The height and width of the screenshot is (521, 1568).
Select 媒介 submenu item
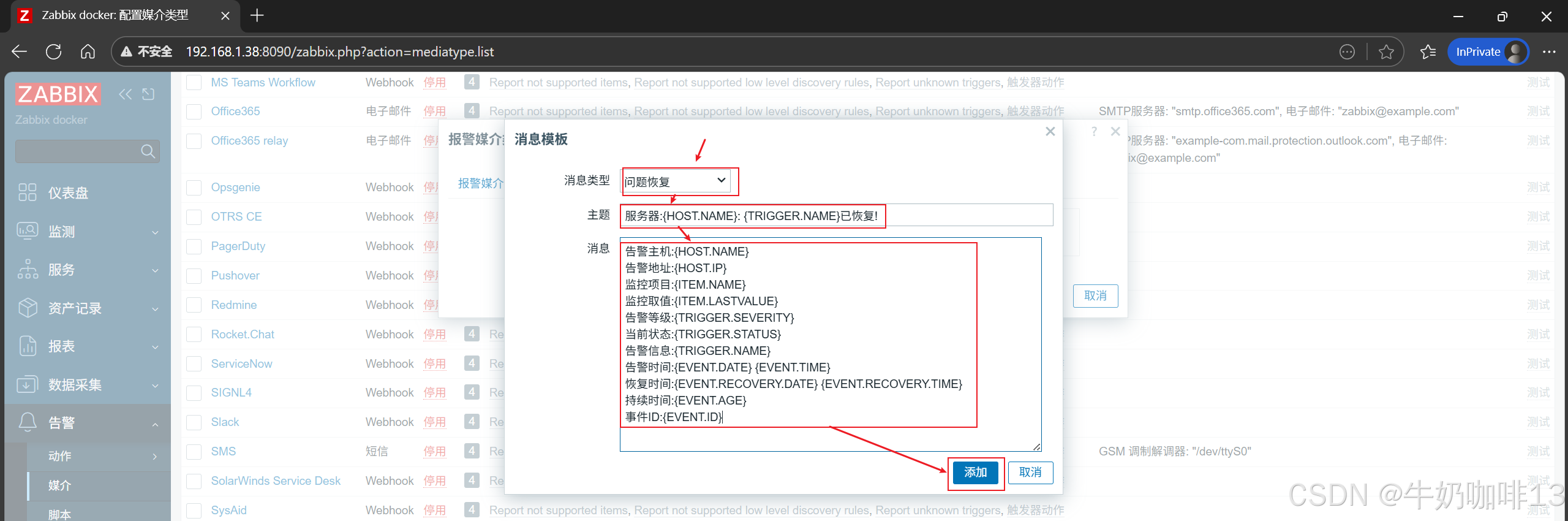click(x=59, y=485)
